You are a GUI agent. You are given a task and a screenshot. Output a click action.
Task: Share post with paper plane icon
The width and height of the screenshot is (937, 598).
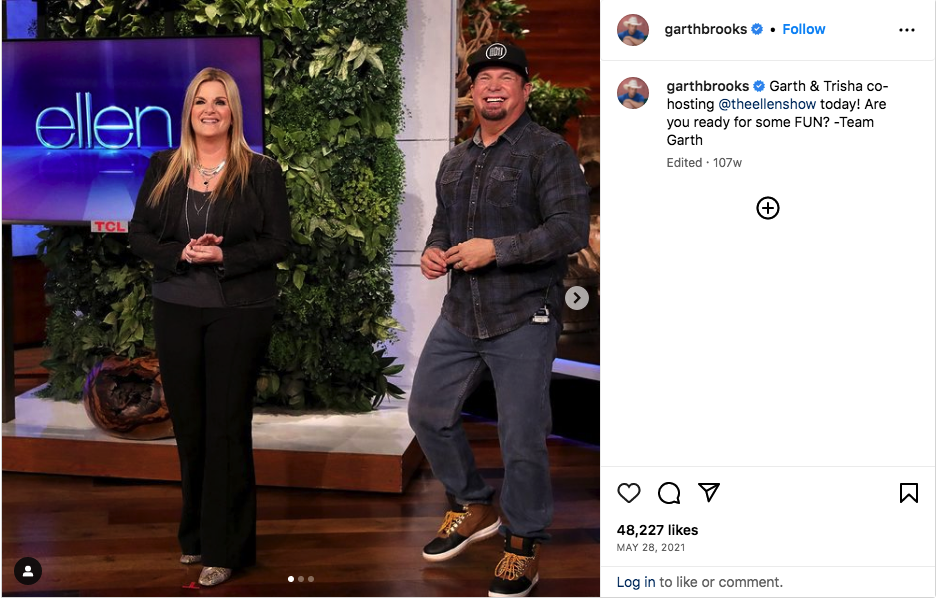click(709, 492)
